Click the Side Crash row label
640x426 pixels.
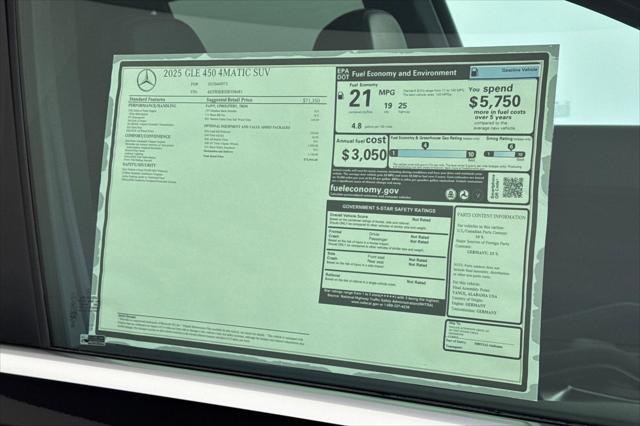tap(332, 256)
